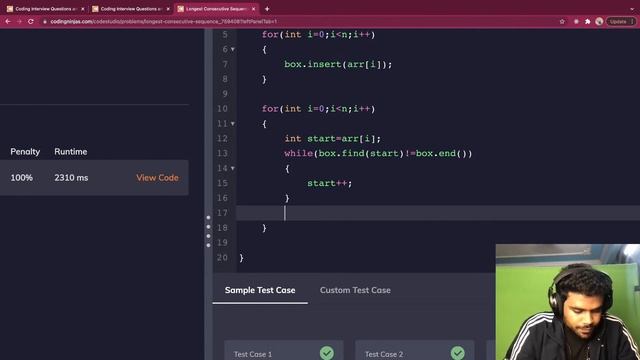Click the int start=arr[i]; code line
This screenshot has width=640, height=360.
[x=333, y=139]
